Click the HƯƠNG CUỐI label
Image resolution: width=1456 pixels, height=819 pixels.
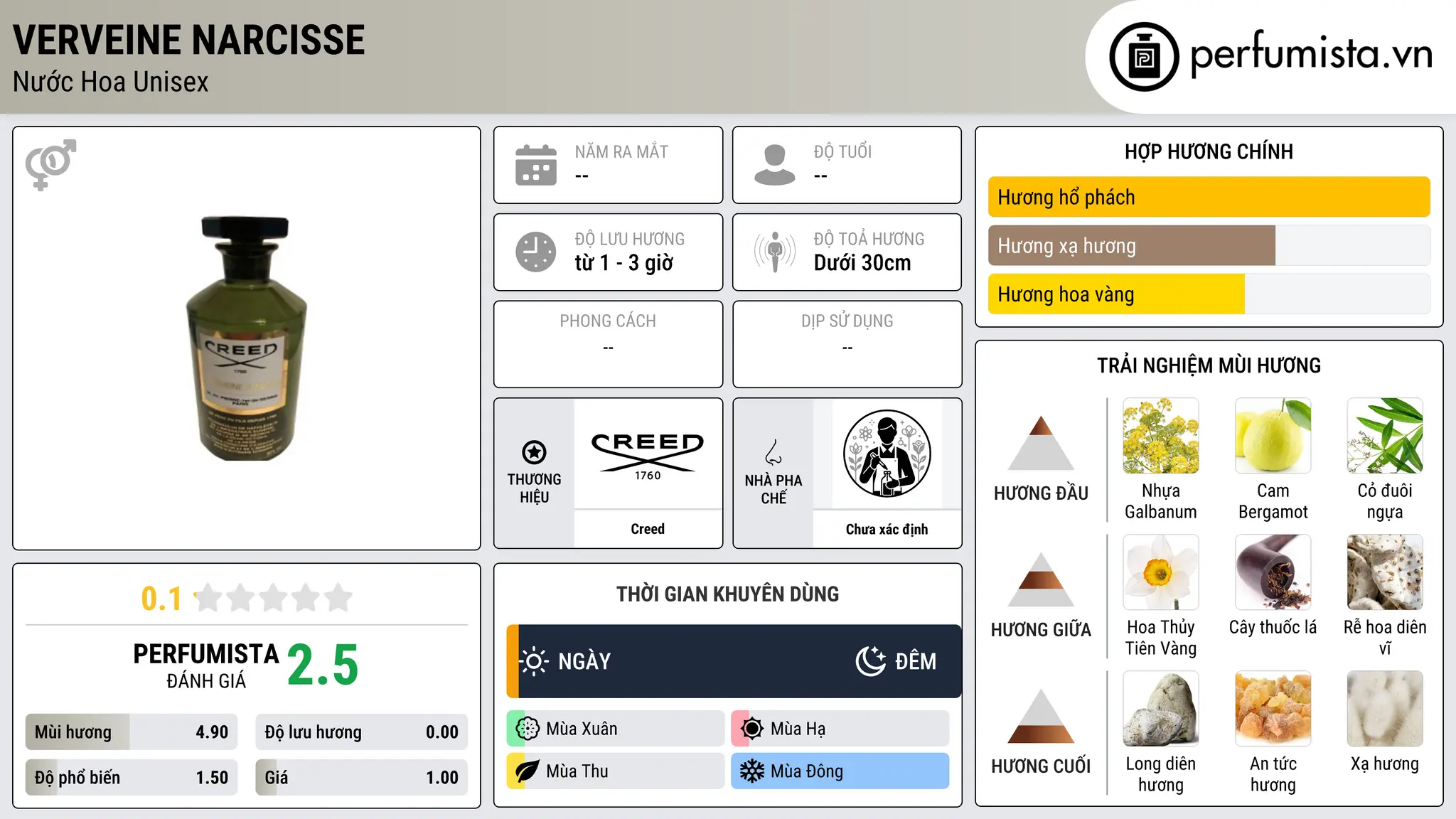click(x=1041, y=766)
